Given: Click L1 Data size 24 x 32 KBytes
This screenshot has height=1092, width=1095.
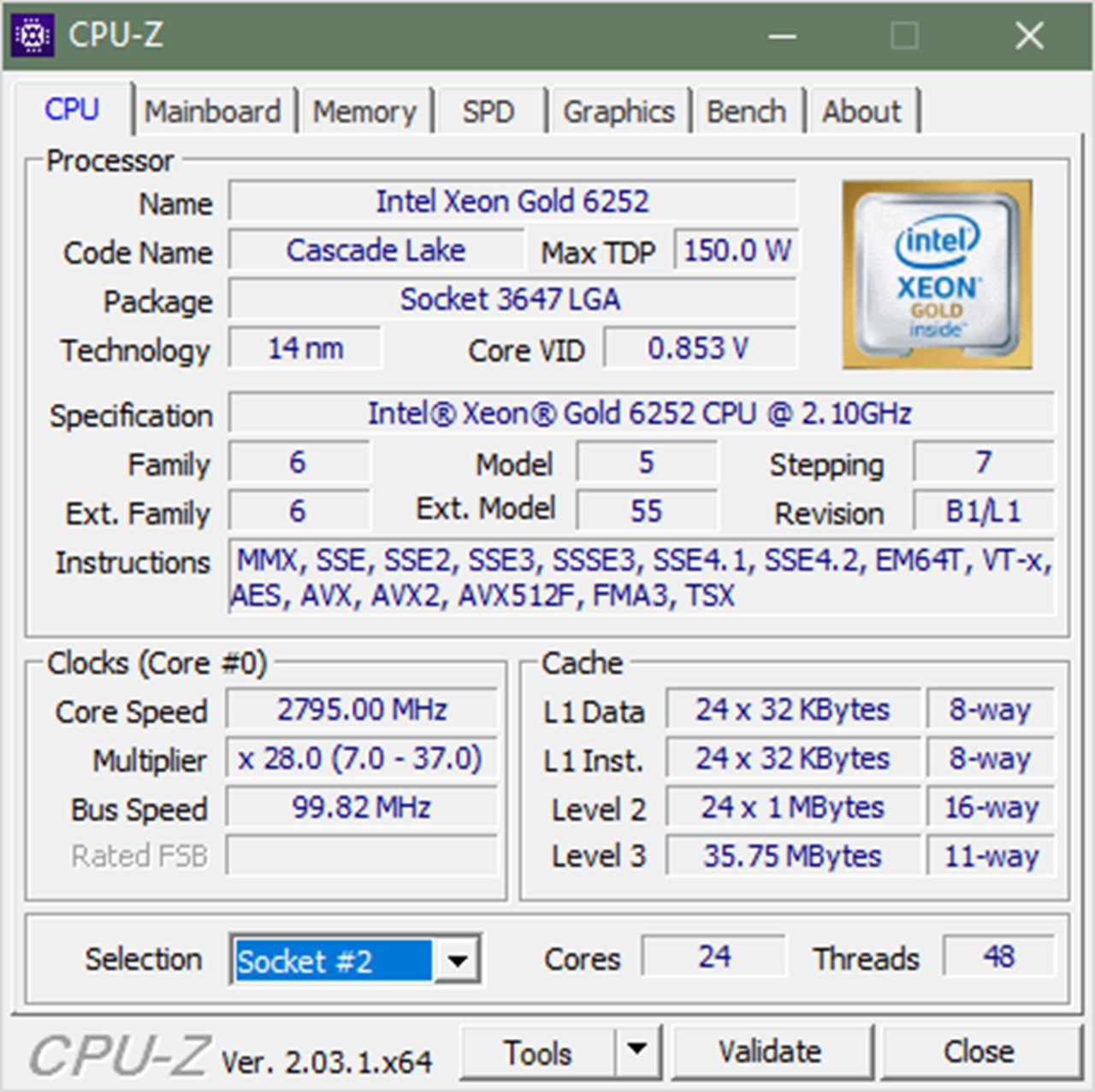Looking at the screenshot, I should coord(793,709).
